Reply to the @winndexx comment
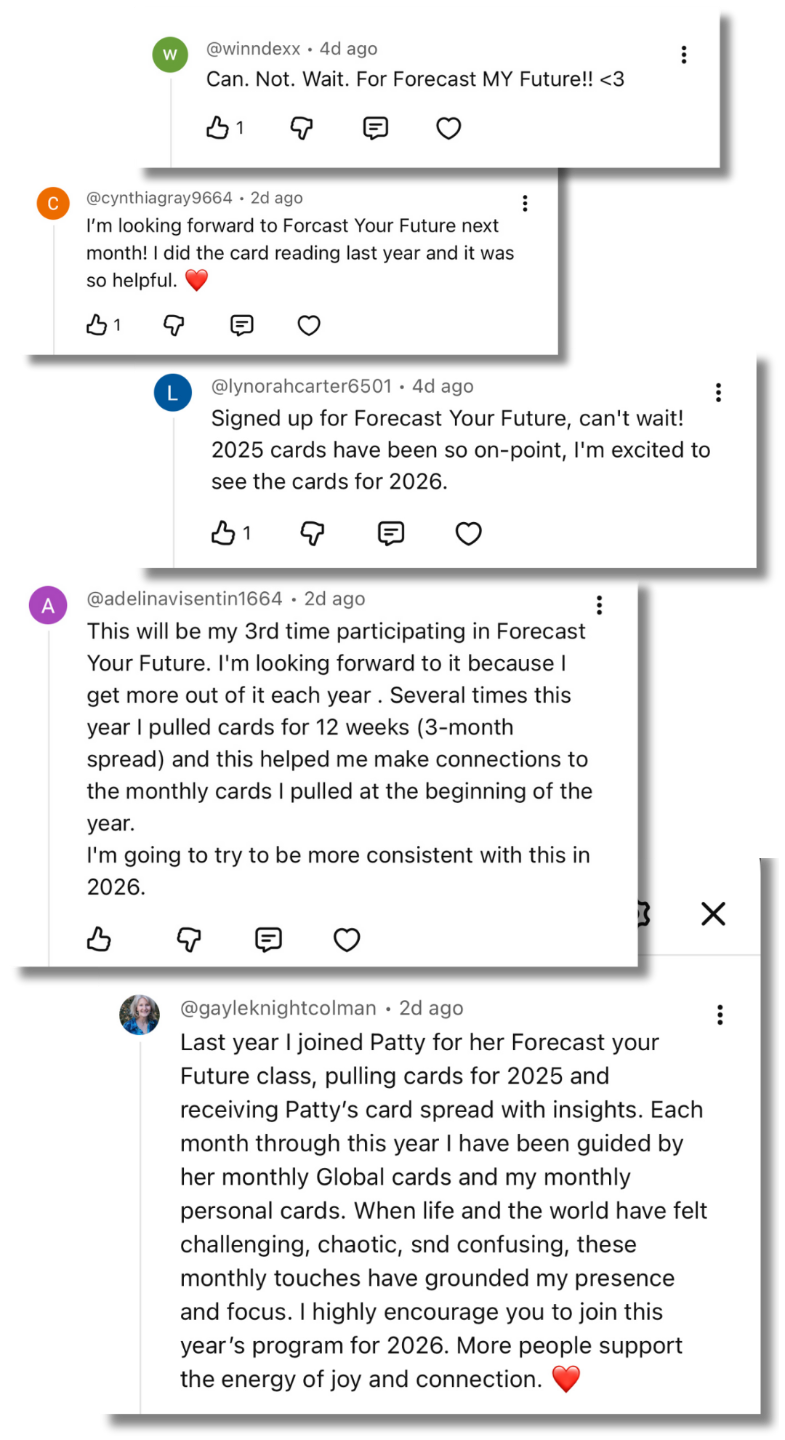Viewport: 785px width, 1440px height. [x=375, y=128]
